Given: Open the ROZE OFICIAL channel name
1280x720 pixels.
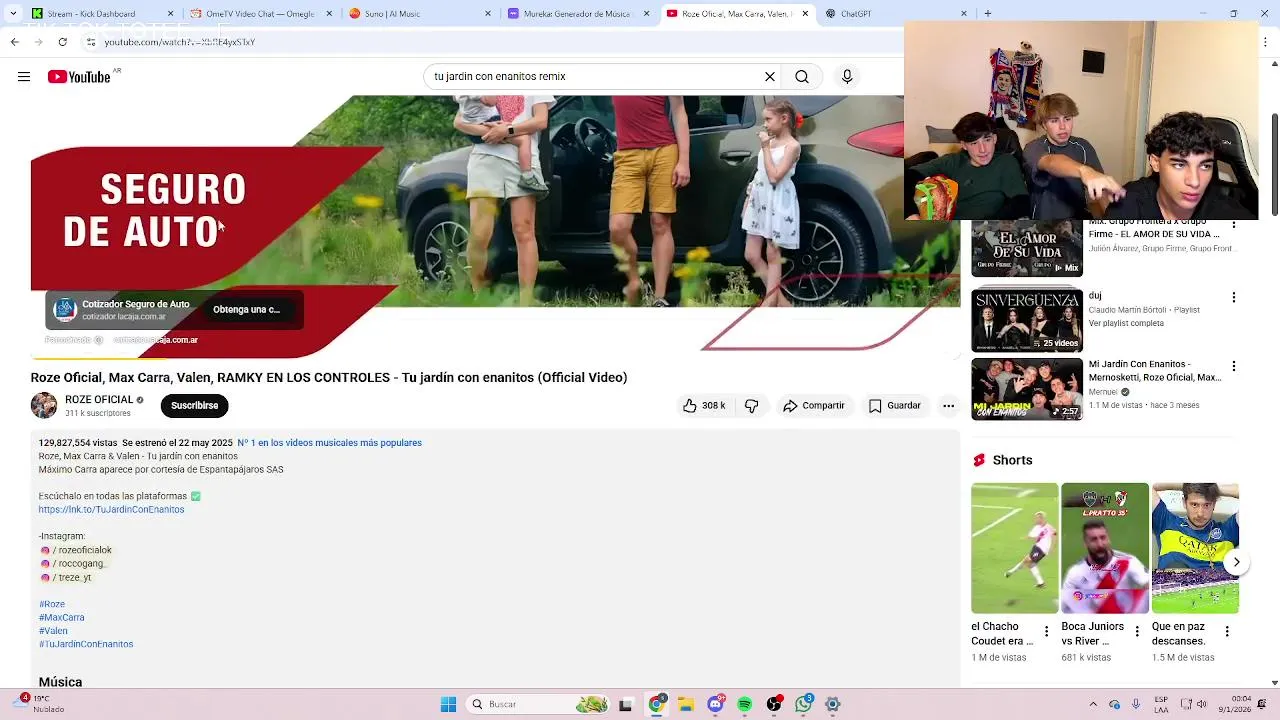Looking at the screenshot, I should 99,399.
